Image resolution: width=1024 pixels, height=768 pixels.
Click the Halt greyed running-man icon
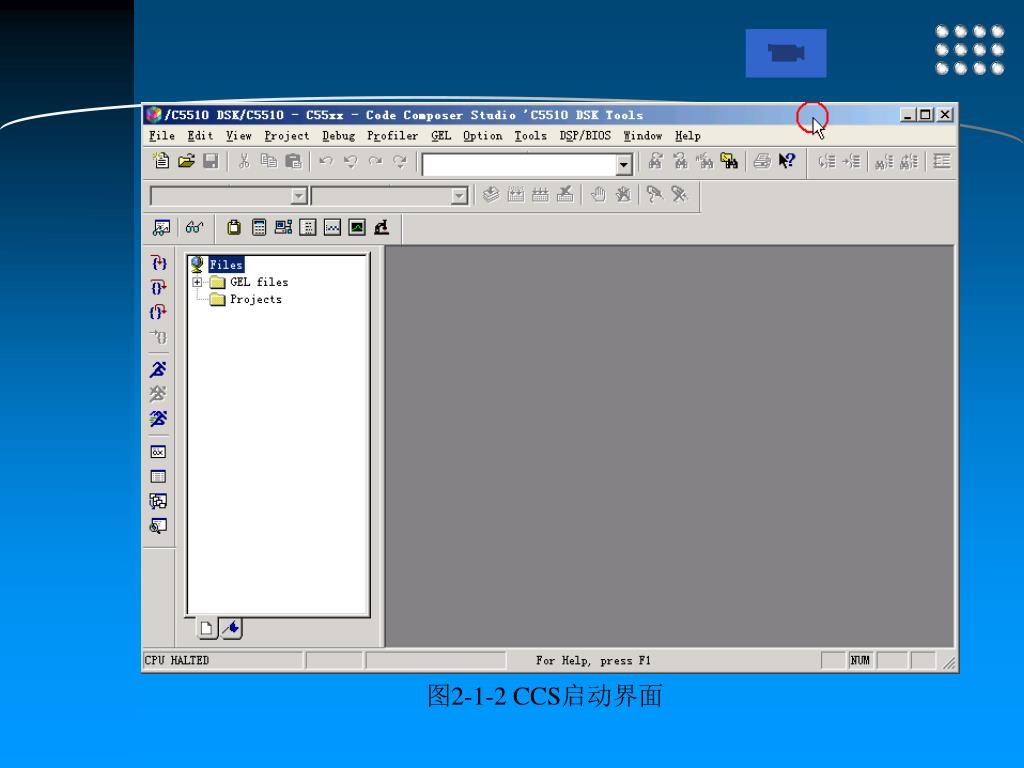pos(158,394)
